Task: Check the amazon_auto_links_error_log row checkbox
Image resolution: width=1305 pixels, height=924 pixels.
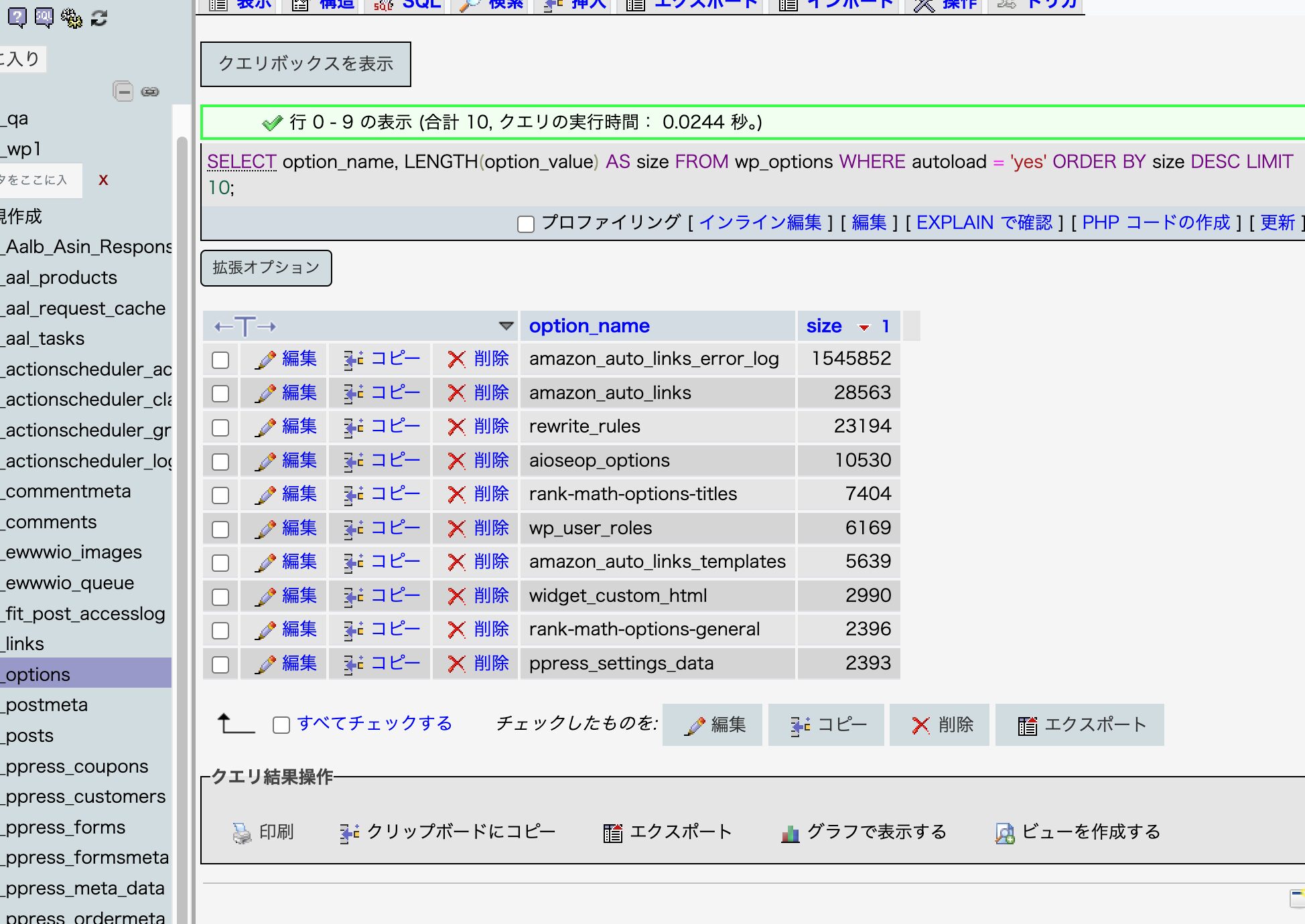Action: click(x=220, y=360)
